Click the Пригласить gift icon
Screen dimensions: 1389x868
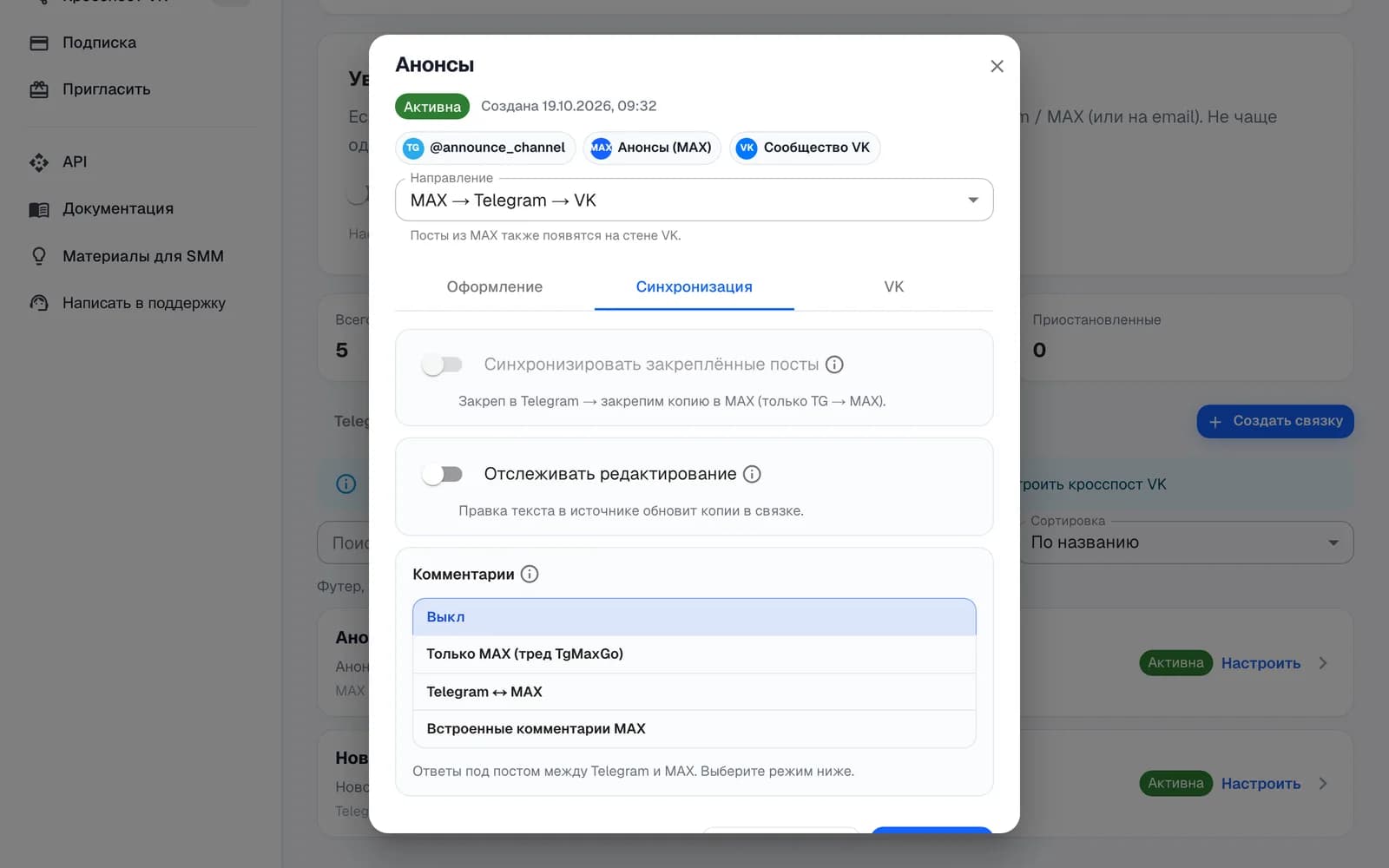(x=39, y=89)
